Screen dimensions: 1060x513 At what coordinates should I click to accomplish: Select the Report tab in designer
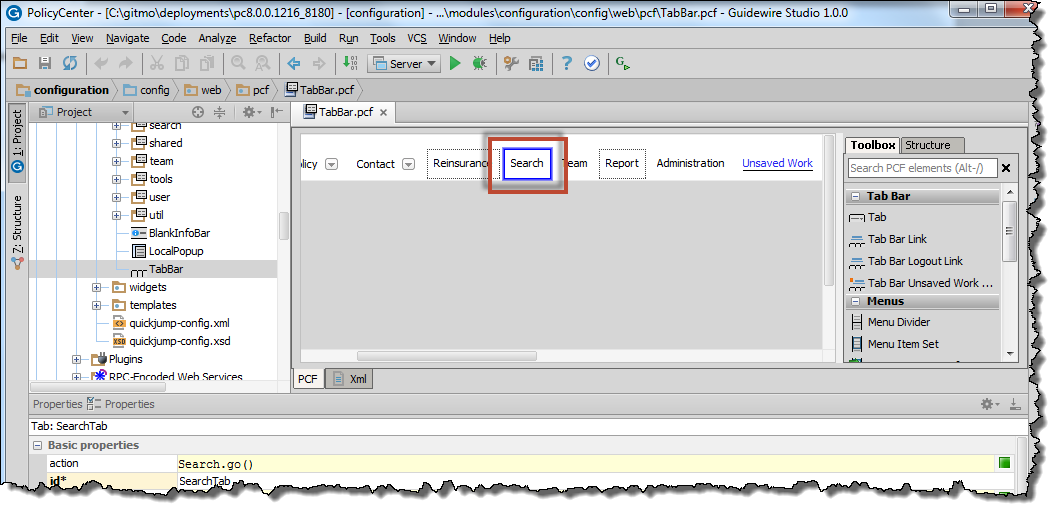pos(622,164)
